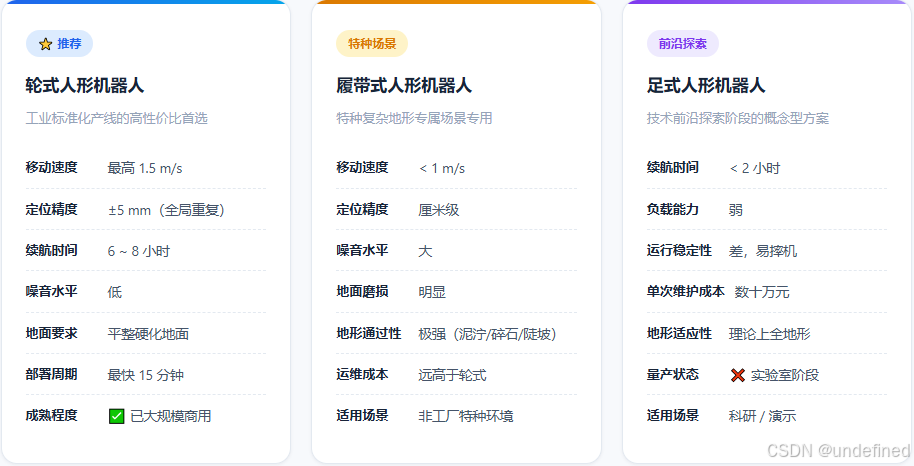This screenshot has width=914, height=466.
Task: Click 噪音水平 label in the 履带式 card
Action: [x=362, y=250]
